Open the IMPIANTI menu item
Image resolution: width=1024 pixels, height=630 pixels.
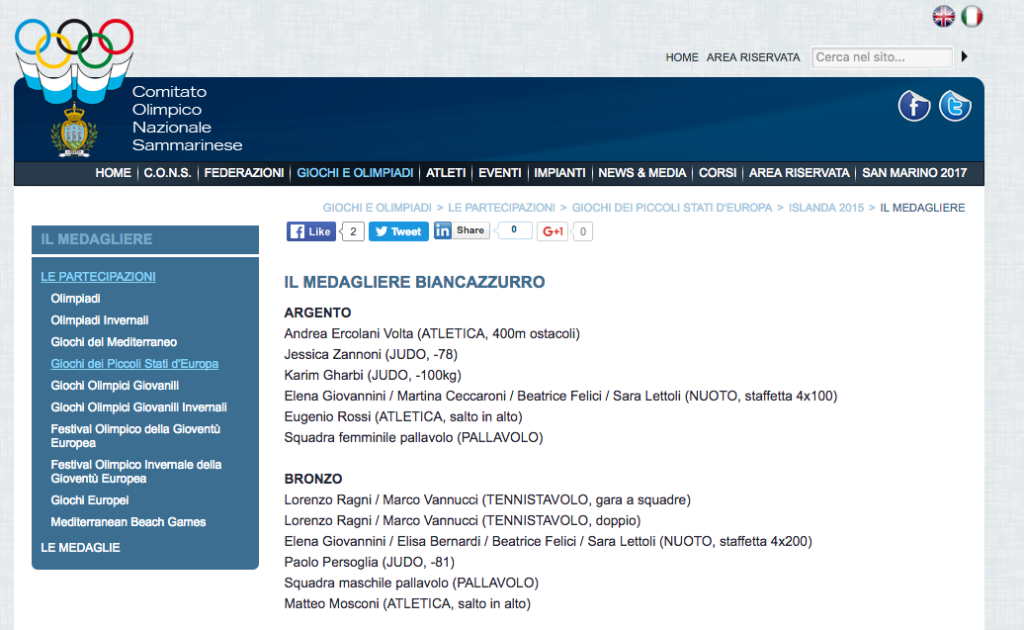tap(560, 173)
